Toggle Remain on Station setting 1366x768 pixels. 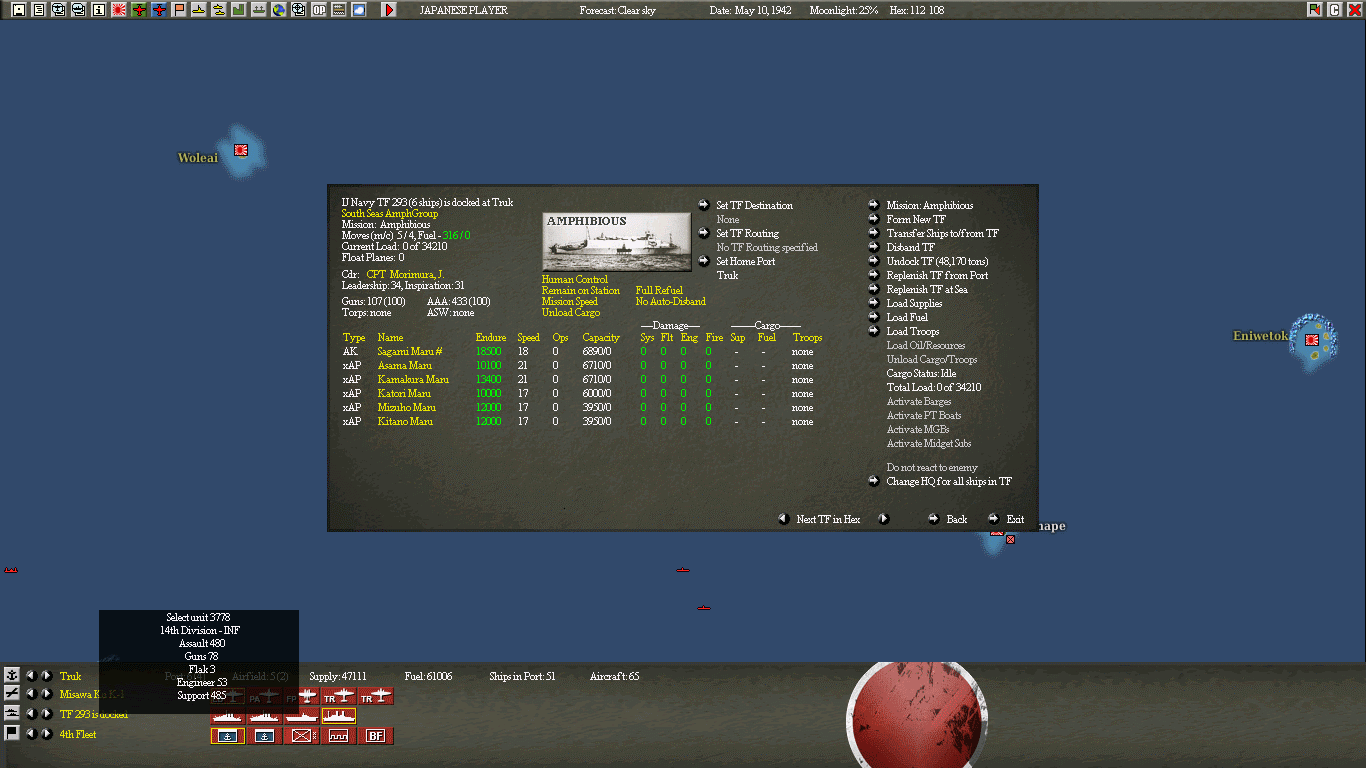point(581,291)
